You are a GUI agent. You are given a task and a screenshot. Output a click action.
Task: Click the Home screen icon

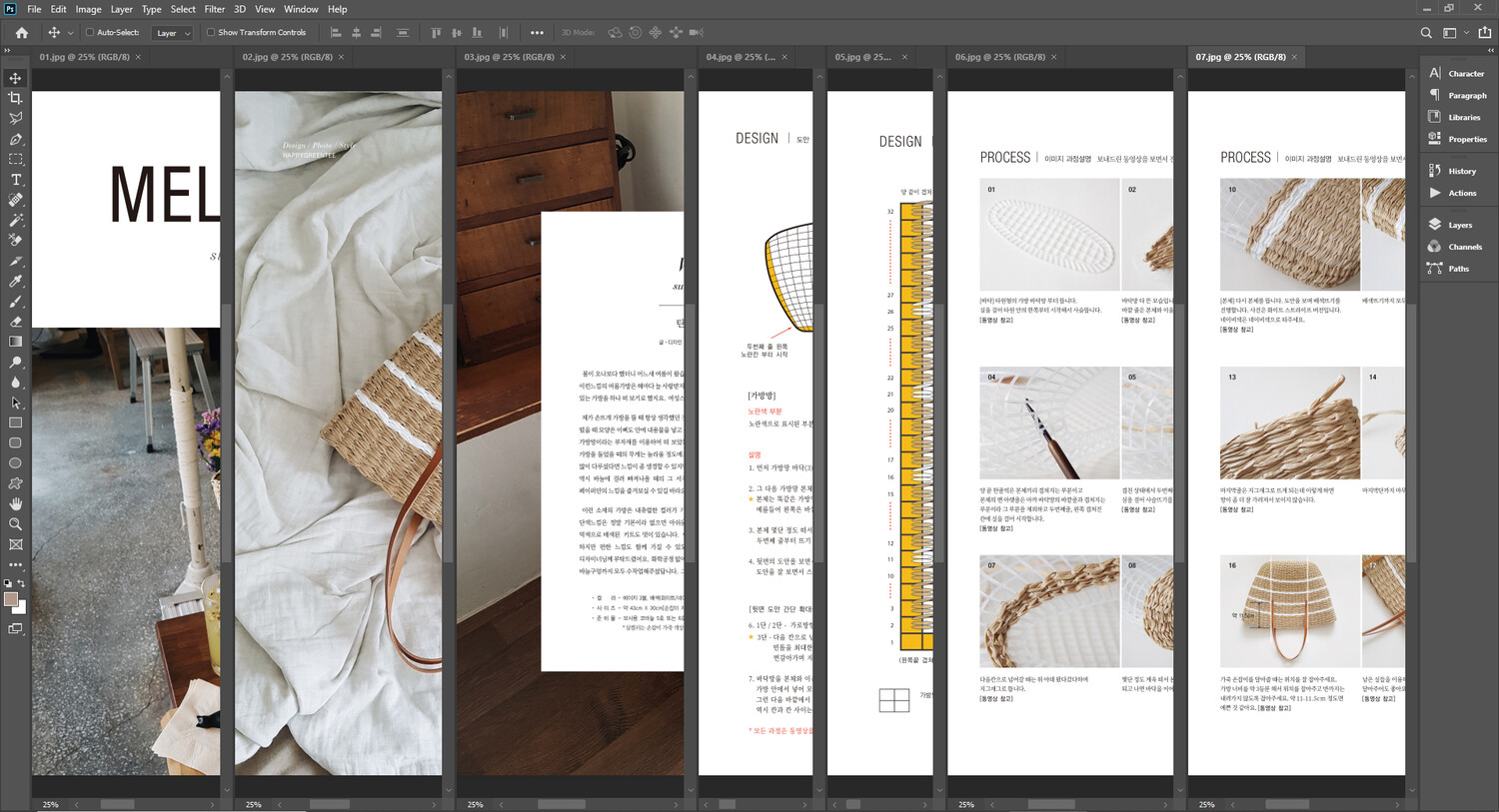click(21, 33)
